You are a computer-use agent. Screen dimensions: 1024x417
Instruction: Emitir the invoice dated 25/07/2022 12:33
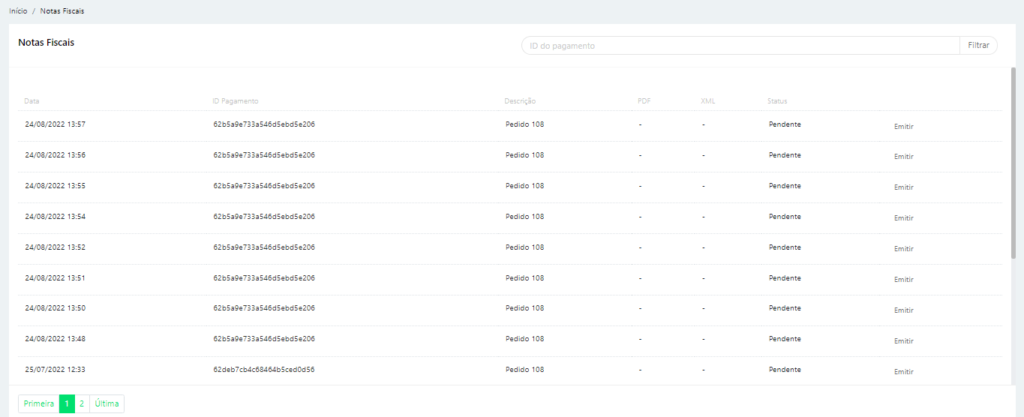click(904, 372)
